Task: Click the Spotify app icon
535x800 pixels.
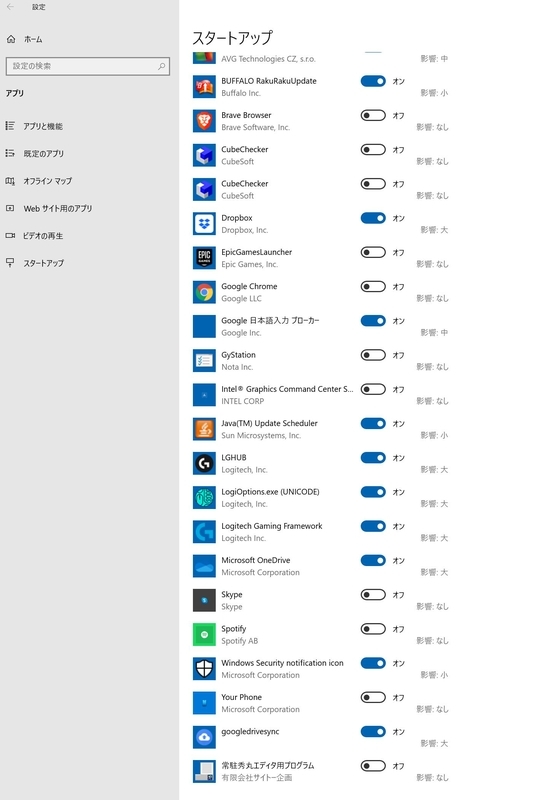Action: tap(204, 634)
